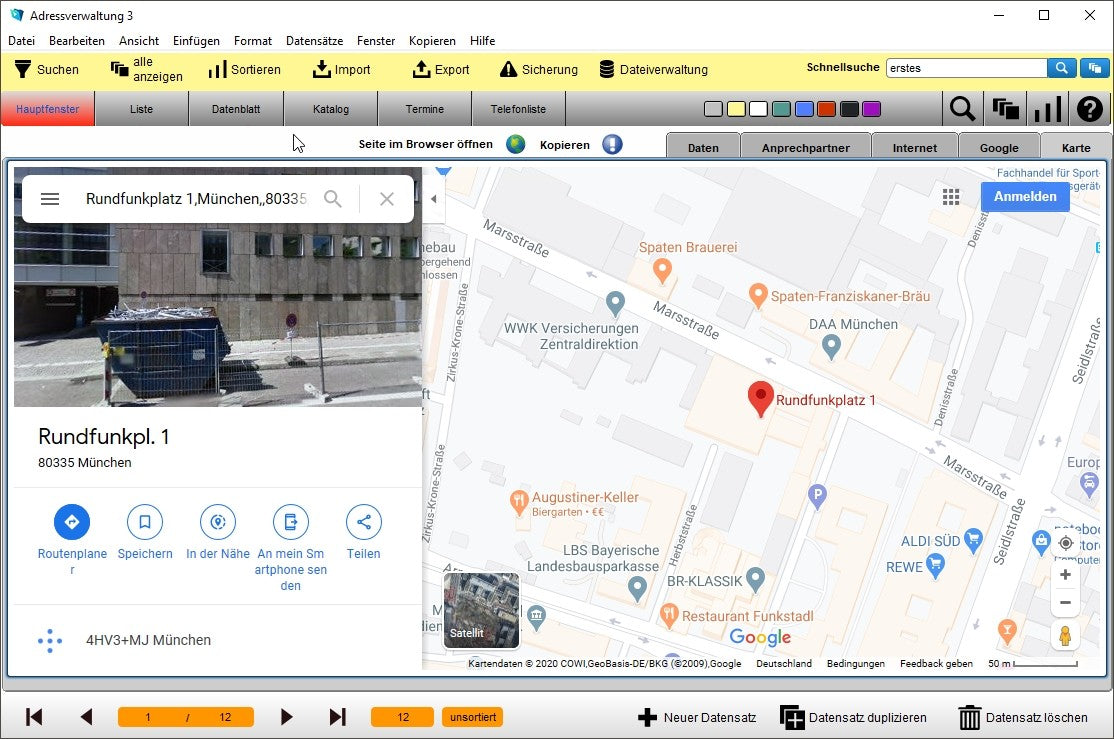Open the Datensätze menu
The image size is (1114, 739).
(x=314, y=41)
